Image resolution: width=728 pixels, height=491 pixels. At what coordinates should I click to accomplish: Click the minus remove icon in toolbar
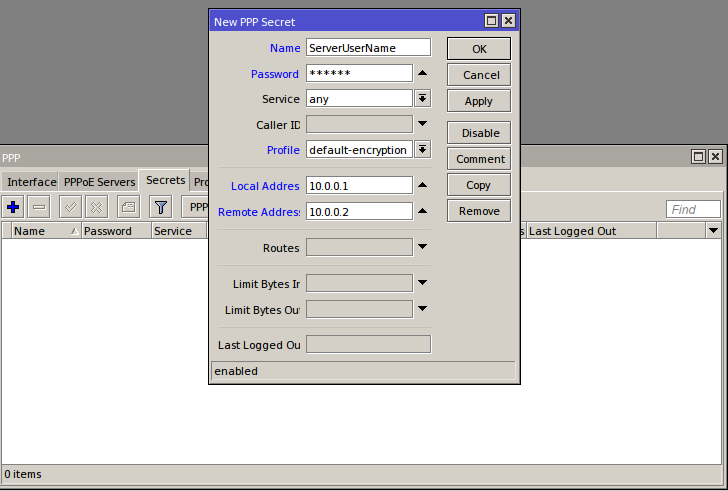pyautogui.click(x=39, y=207)
